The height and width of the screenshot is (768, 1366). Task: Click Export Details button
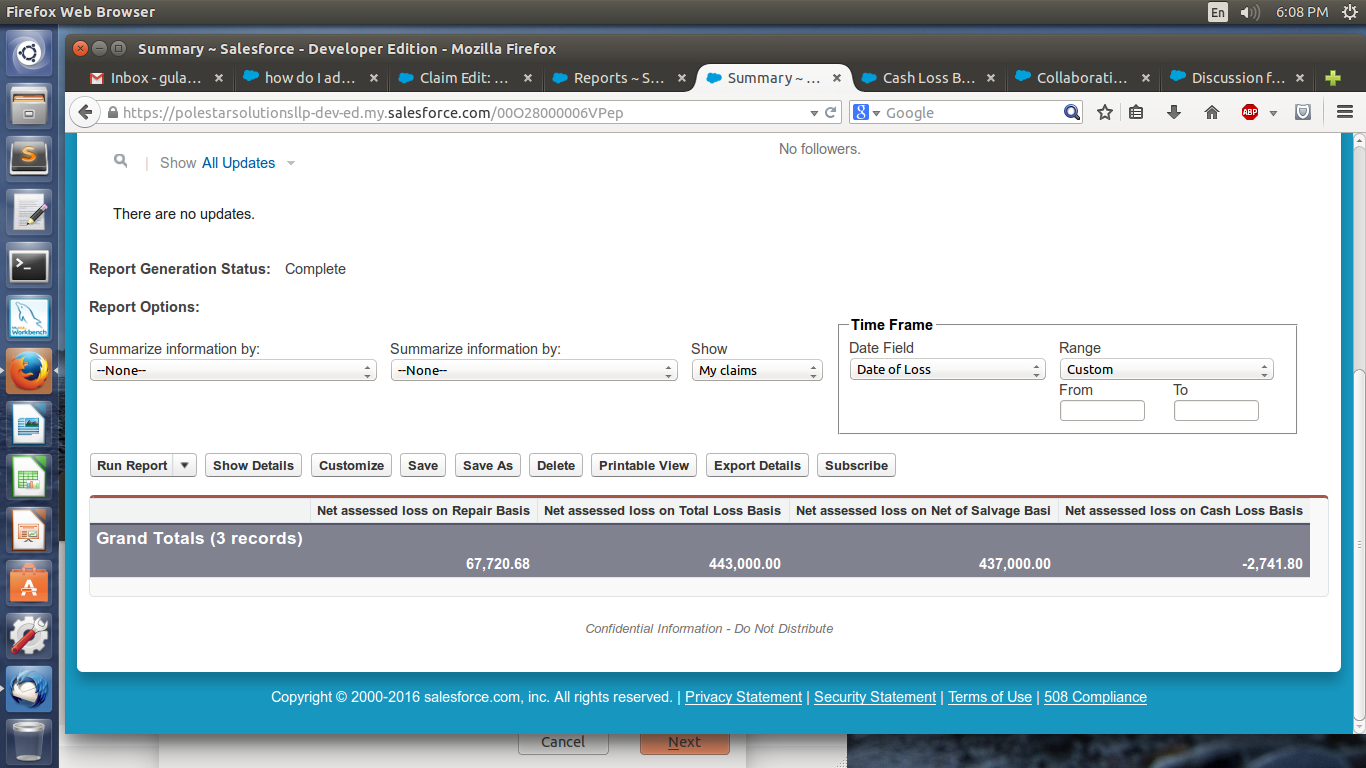tap(757, 466)
